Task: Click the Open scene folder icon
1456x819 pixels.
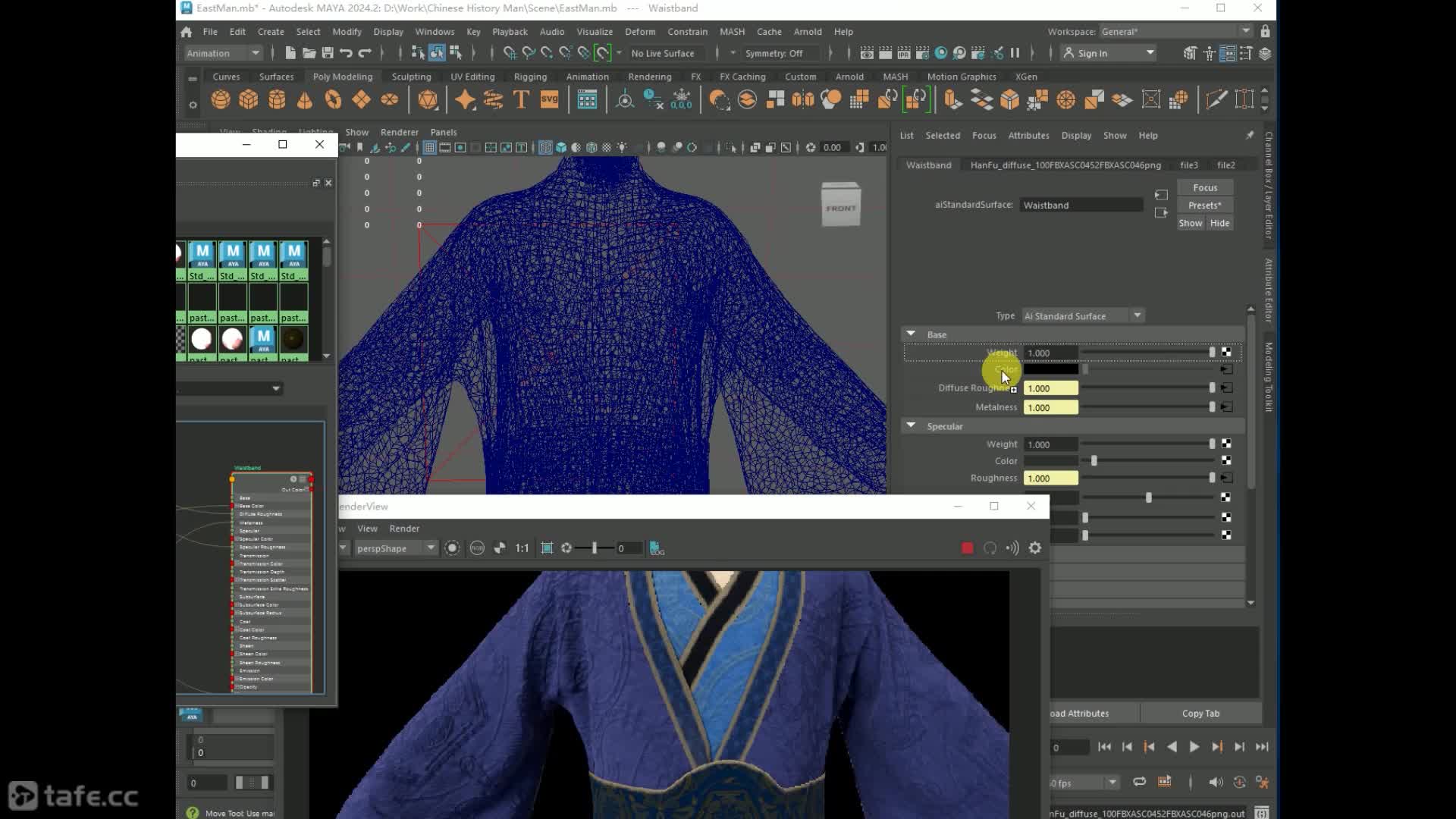Action: [309, 53]
